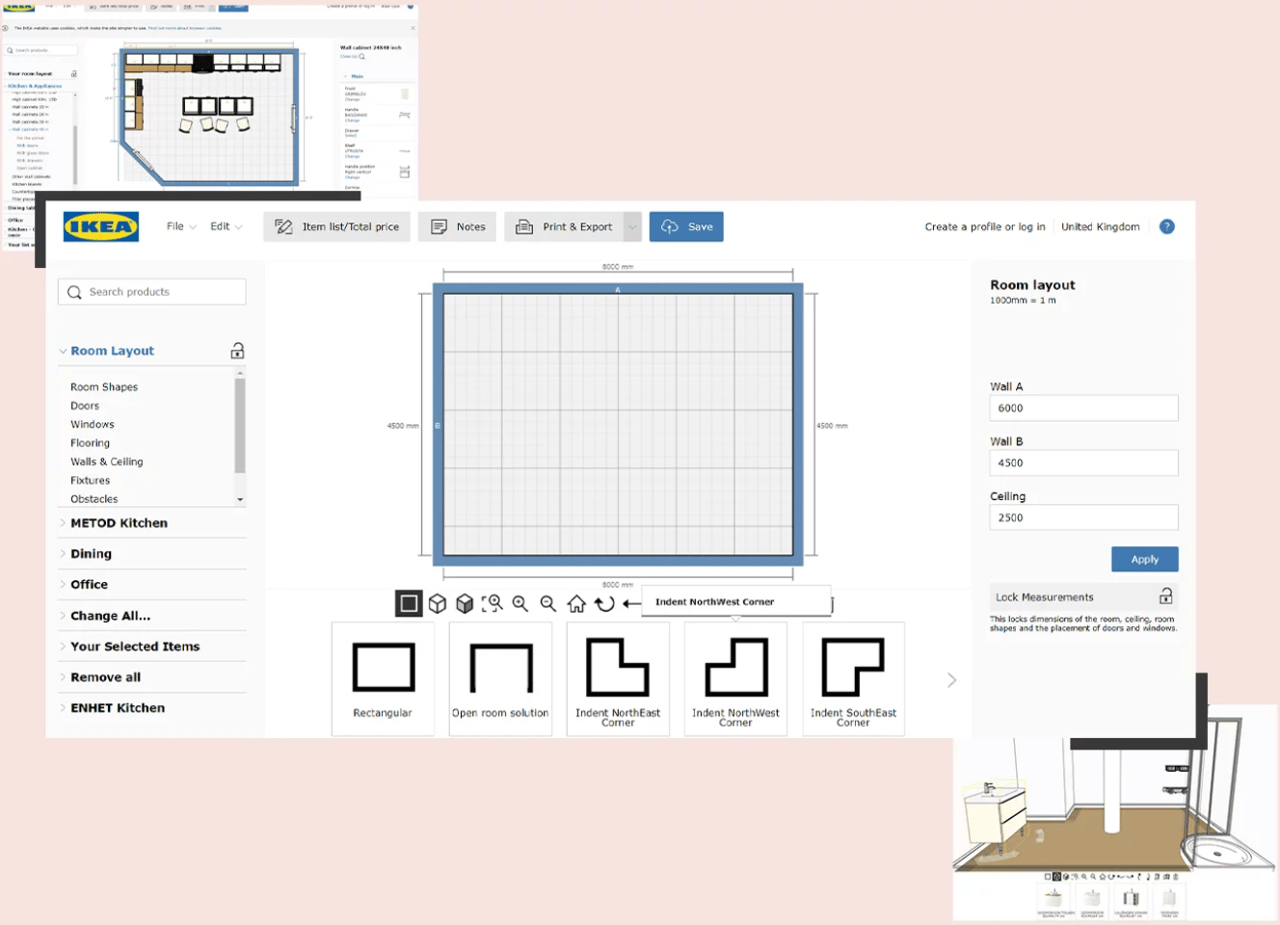Click the zoom out magnifier
This screenshot has height=925, width=1280.
coord(548,603)
